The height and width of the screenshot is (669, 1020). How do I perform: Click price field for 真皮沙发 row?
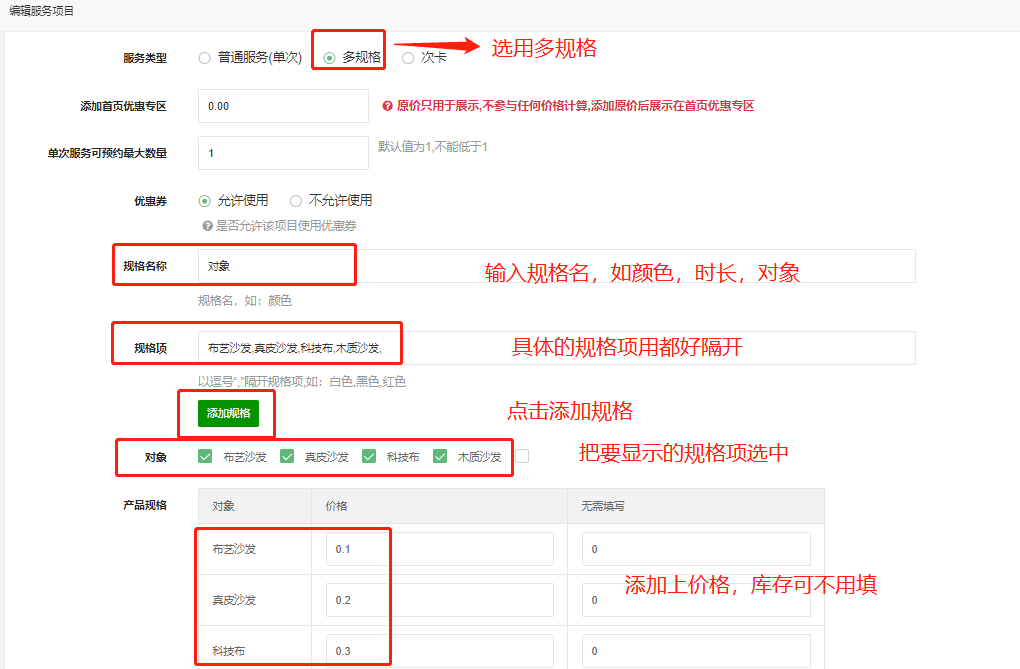tap(440, 600)
